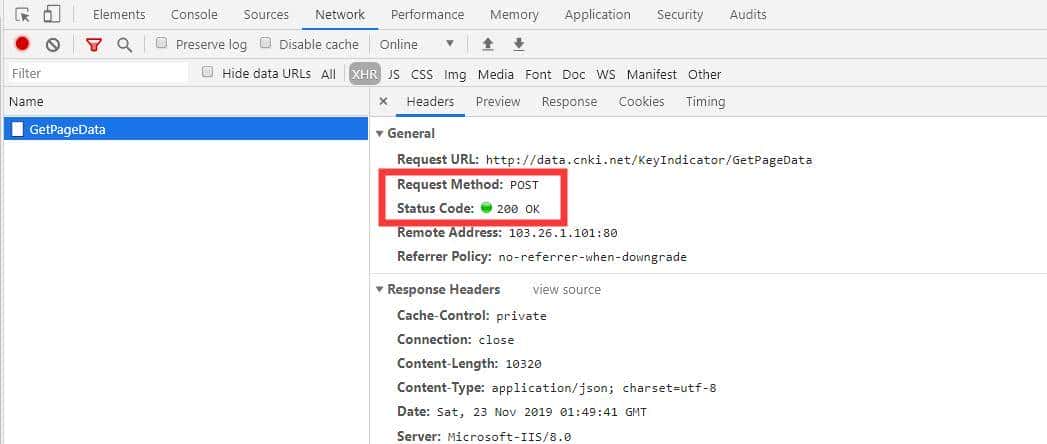The image size is (1047, 444).
Task: Check the Disable cache option
Action: click(x=266, y=44)
